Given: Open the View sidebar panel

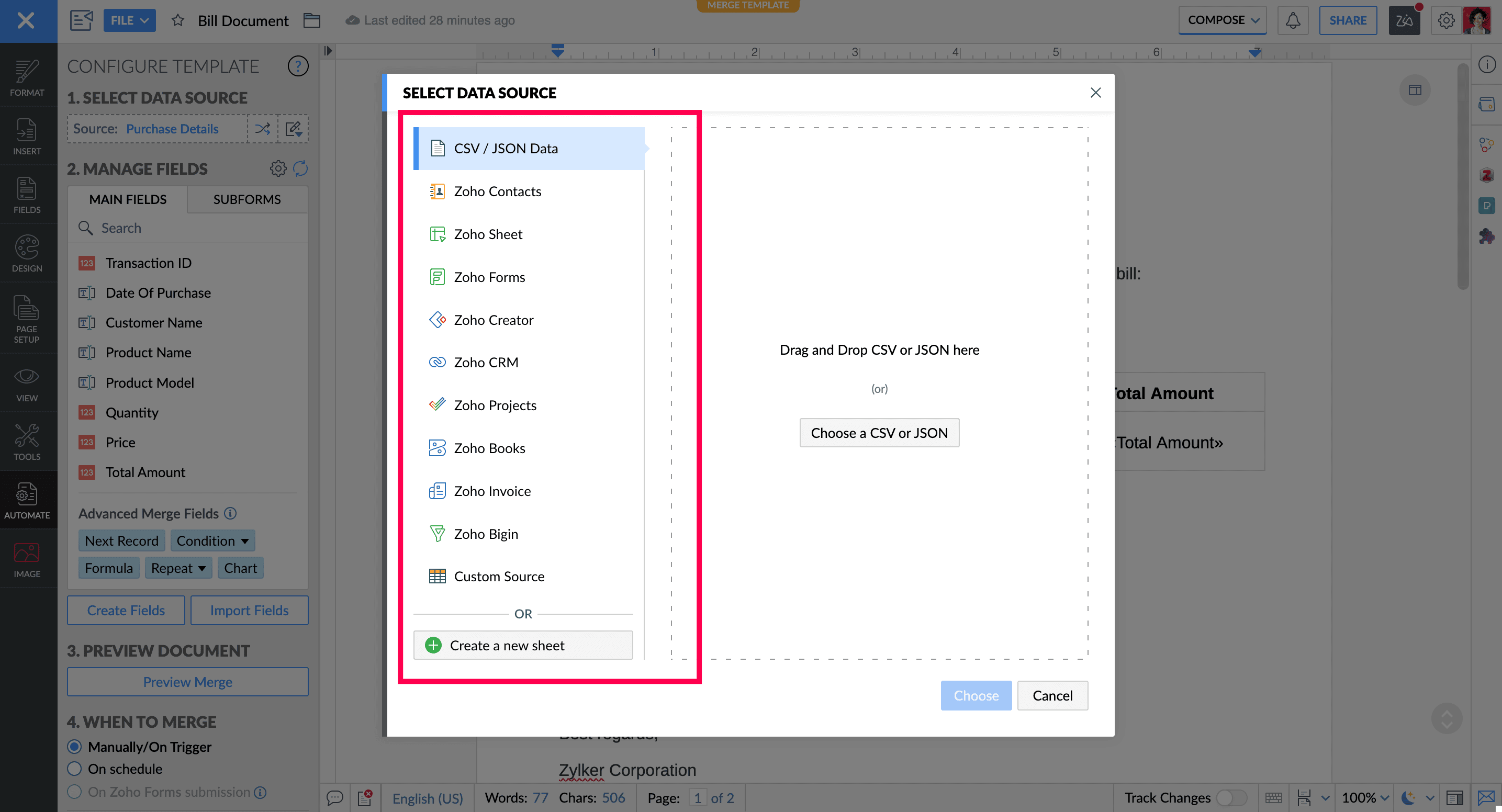Looking at the screenshot, I should tap(27, 385).
